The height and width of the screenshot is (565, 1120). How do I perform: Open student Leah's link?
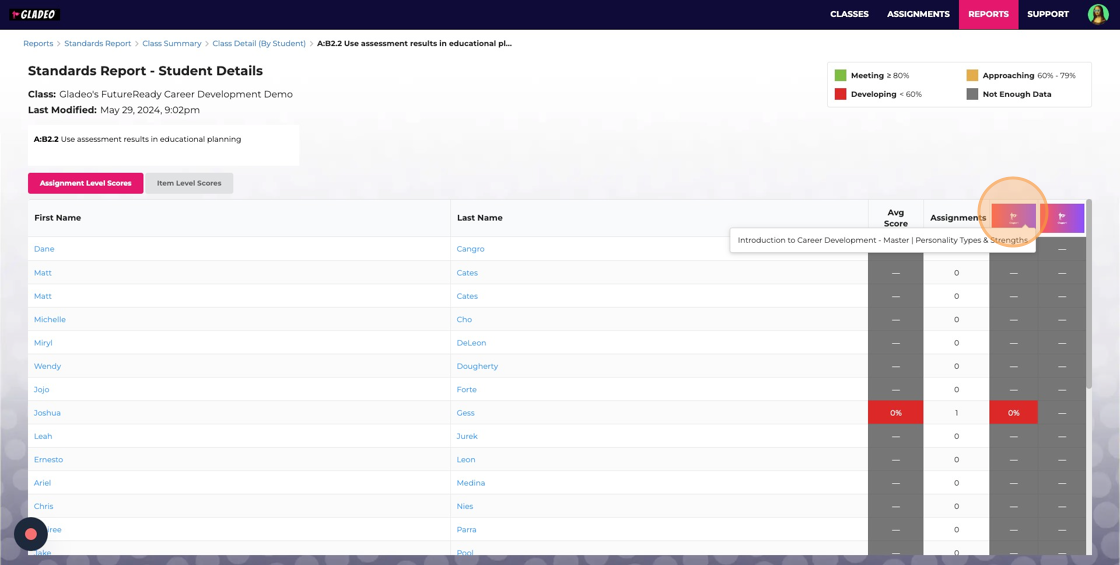click(x=43, y=436)
